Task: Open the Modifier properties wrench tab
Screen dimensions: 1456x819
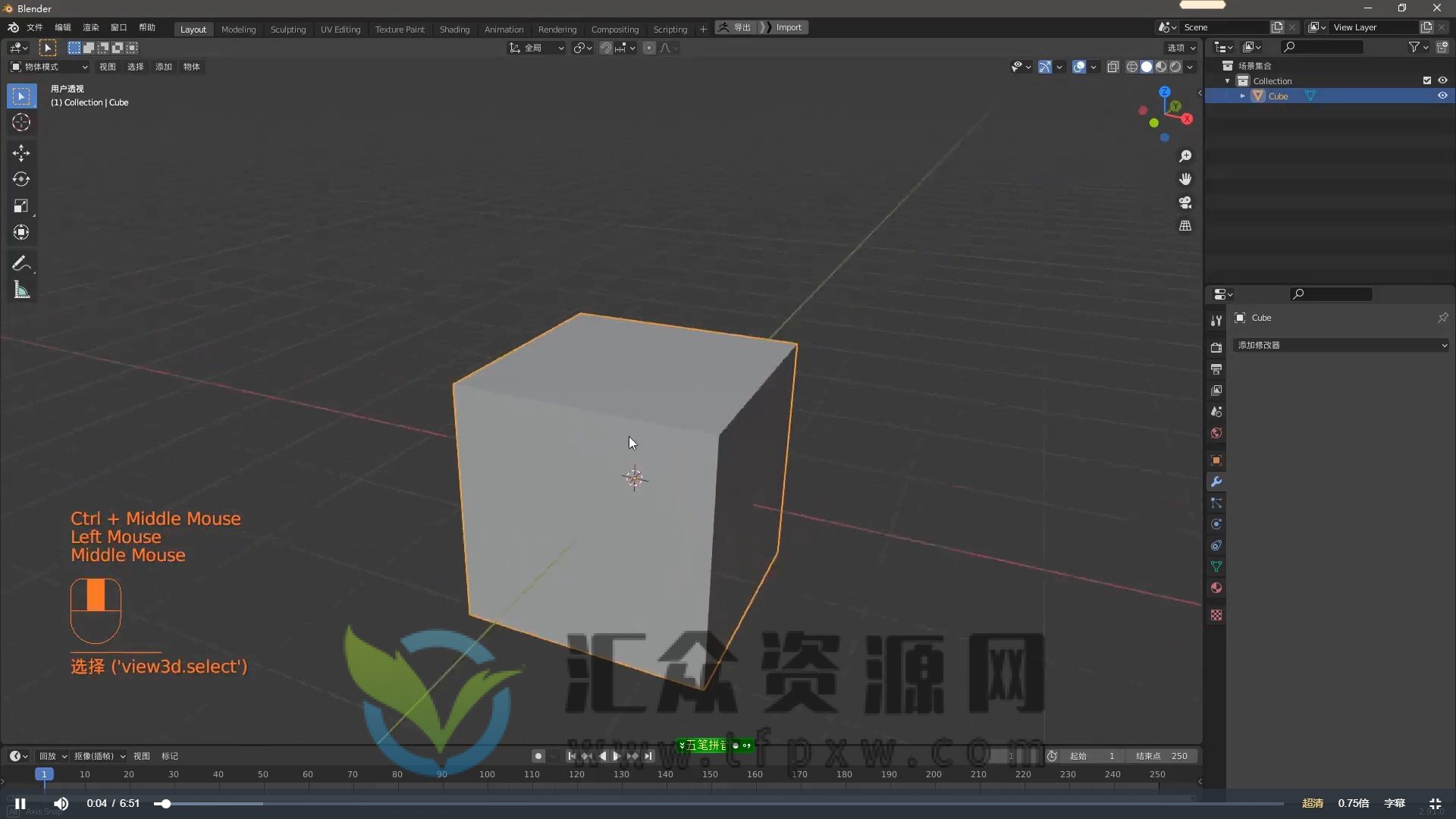Action: point(1216,482)
